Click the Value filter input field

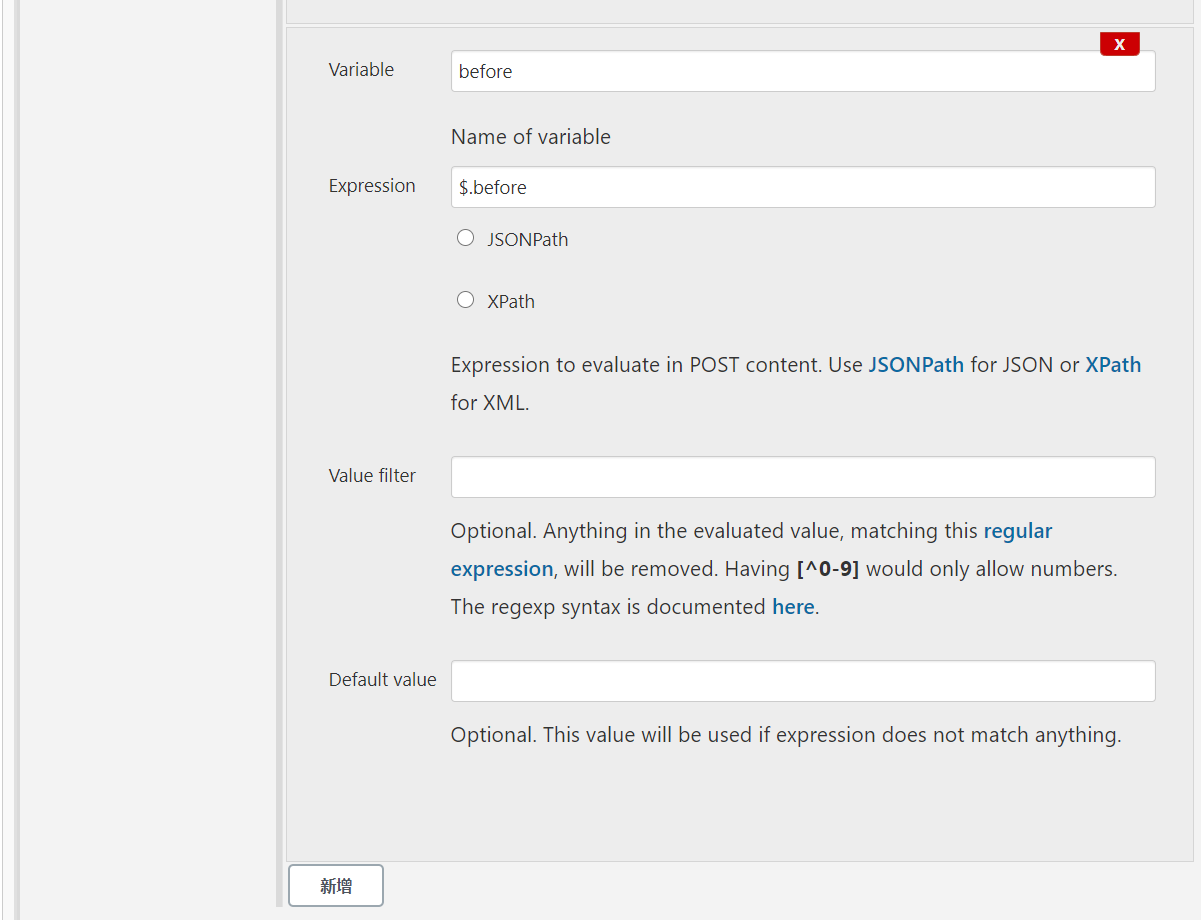click(x=802, y=477)
